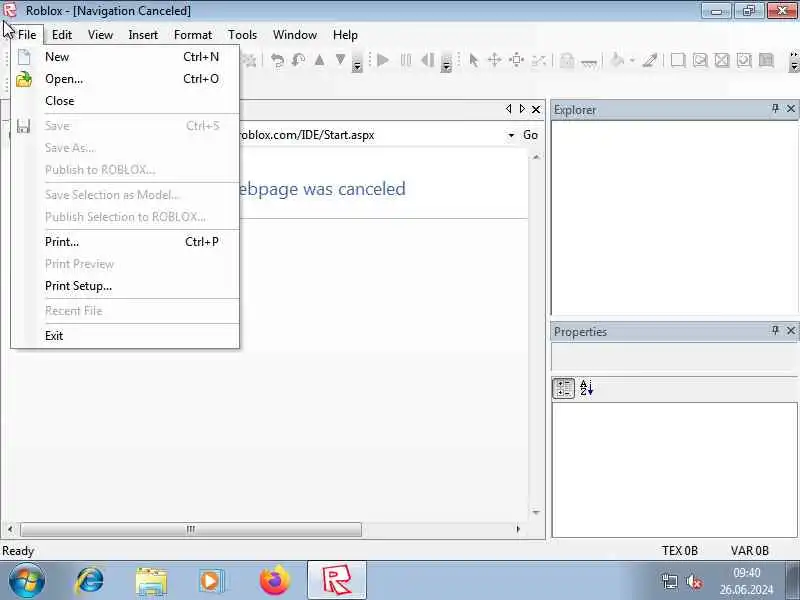Select the paint bucket Fill Color tool
Screen dimensions: 800x600
[617, 61]
